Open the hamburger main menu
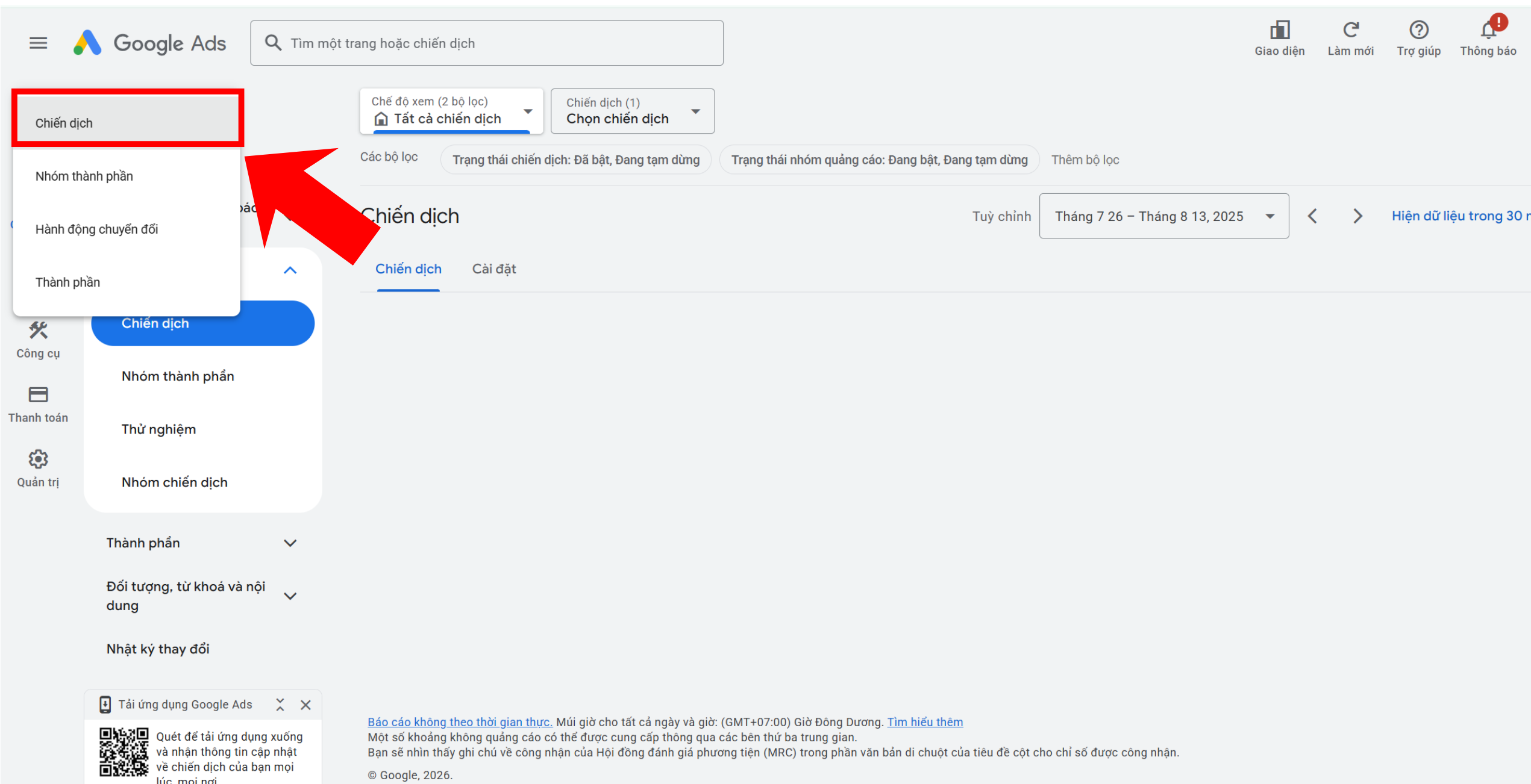Image resolution: width=1531 pixels, height=784 pixels. (38, 43)
